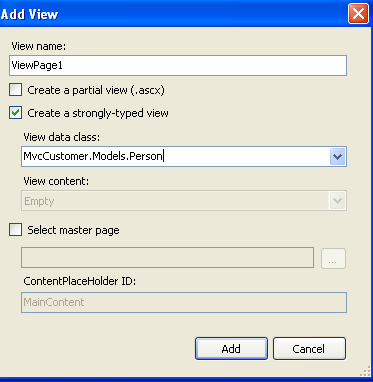Enable Create a partial view (.ascx) checkbox

point(15,90)
